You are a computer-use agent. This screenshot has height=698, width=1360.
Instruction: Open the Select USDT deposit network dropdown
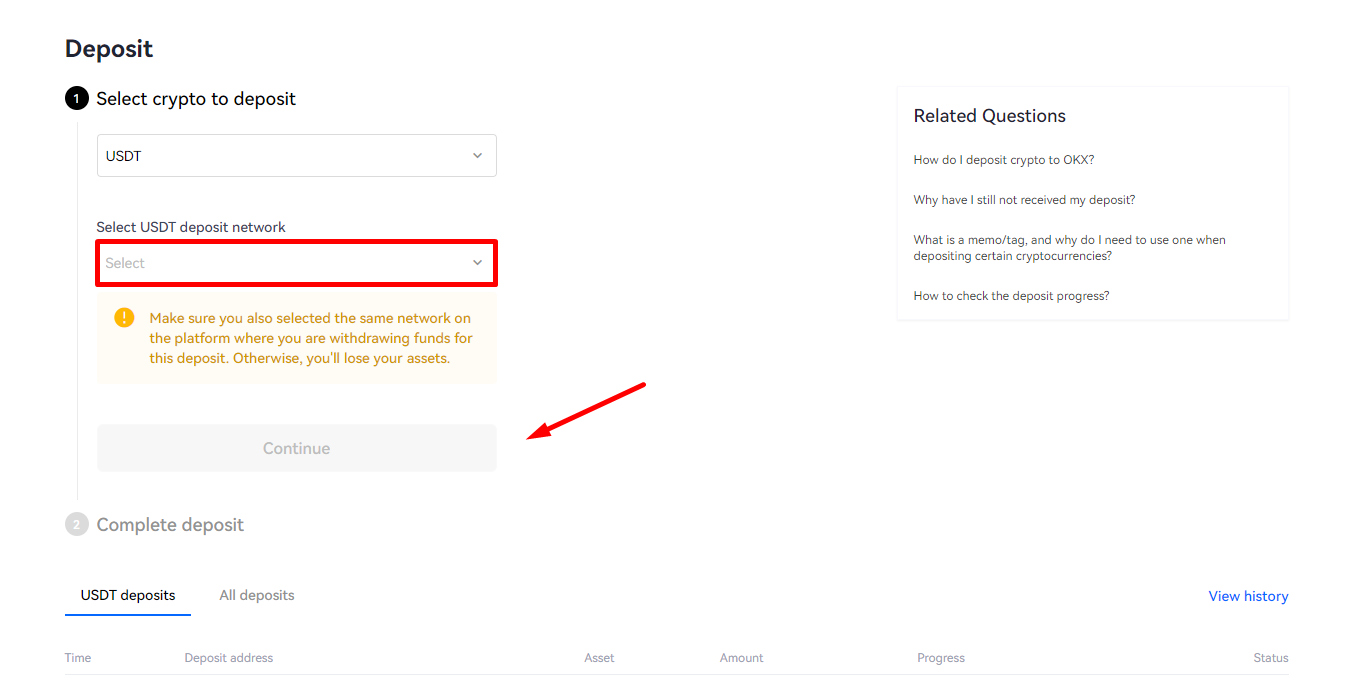pyautogui.click(x=296, y=263)
